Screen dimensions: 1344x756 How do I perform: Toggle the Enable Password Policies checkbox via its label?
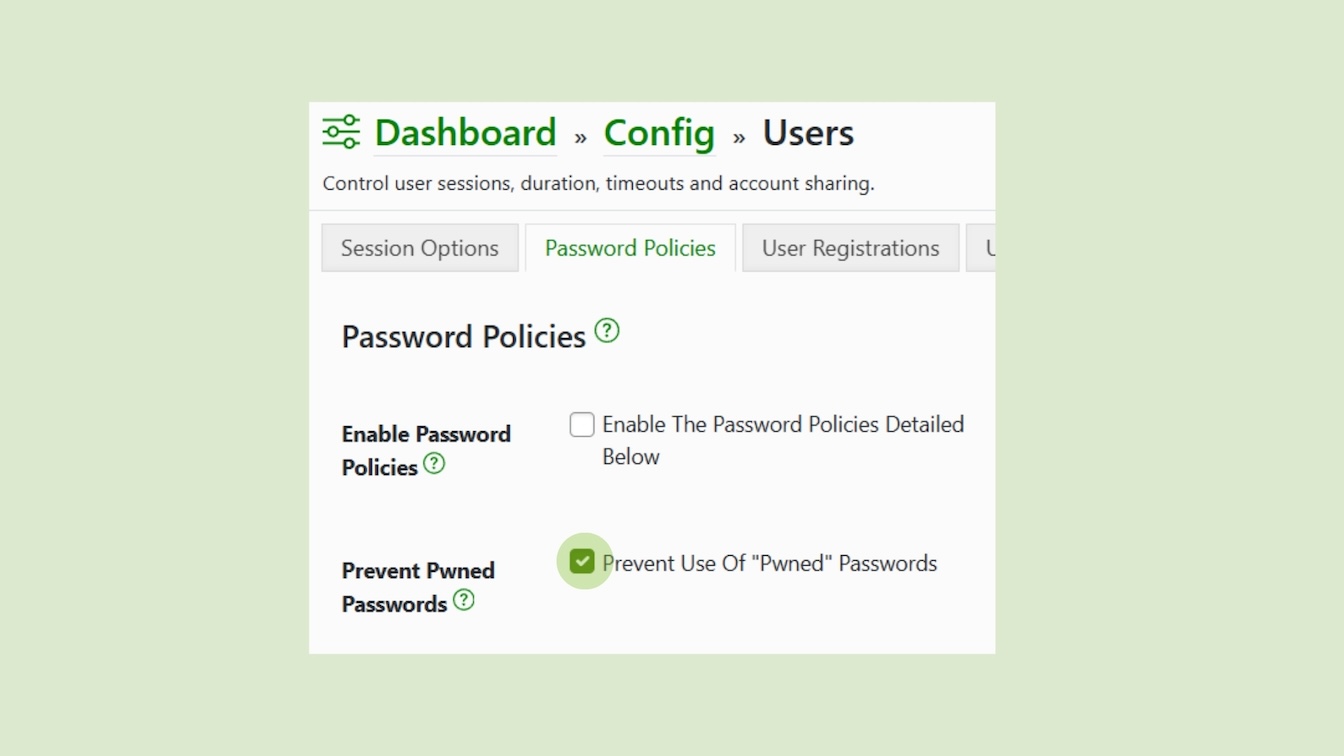pyautogui.click(x=782, y=424)
